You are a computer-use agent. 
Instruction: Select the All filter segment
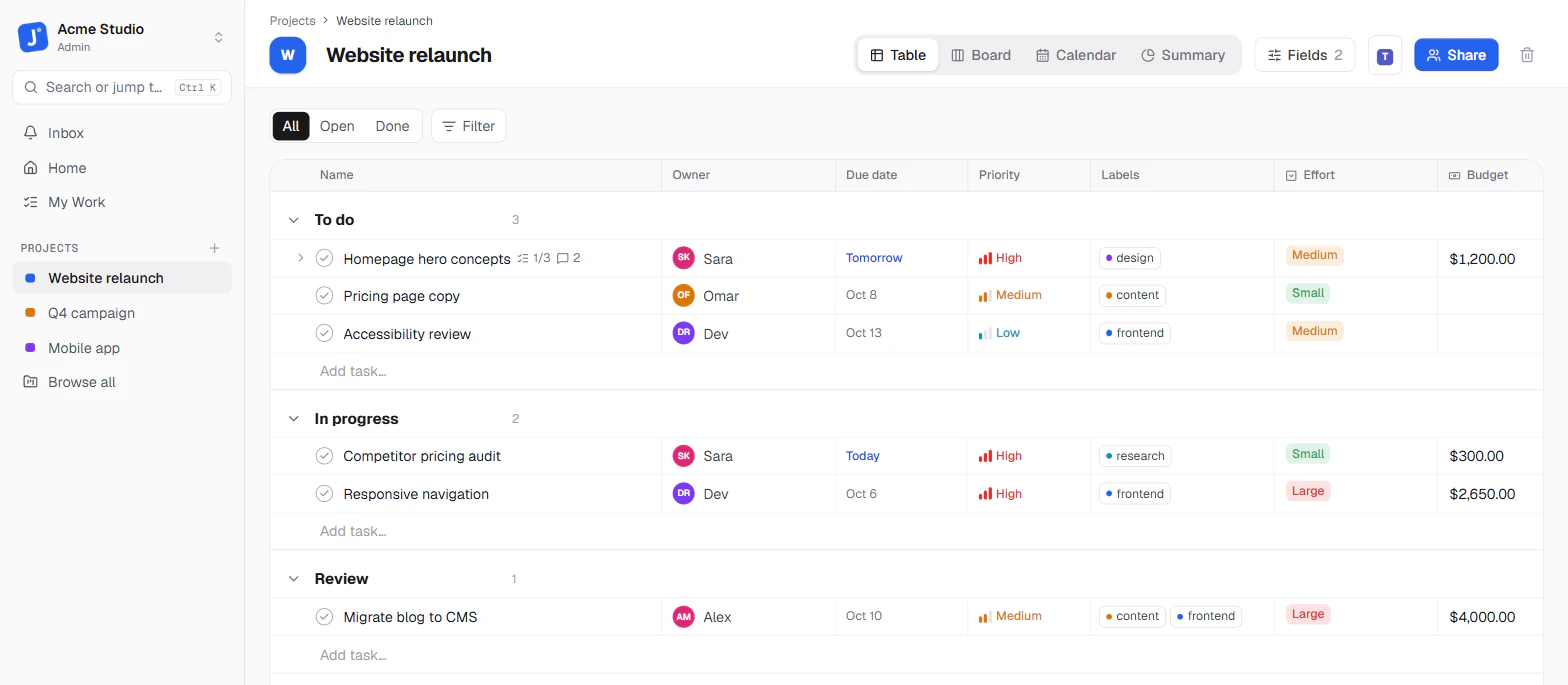click(291, 126)
